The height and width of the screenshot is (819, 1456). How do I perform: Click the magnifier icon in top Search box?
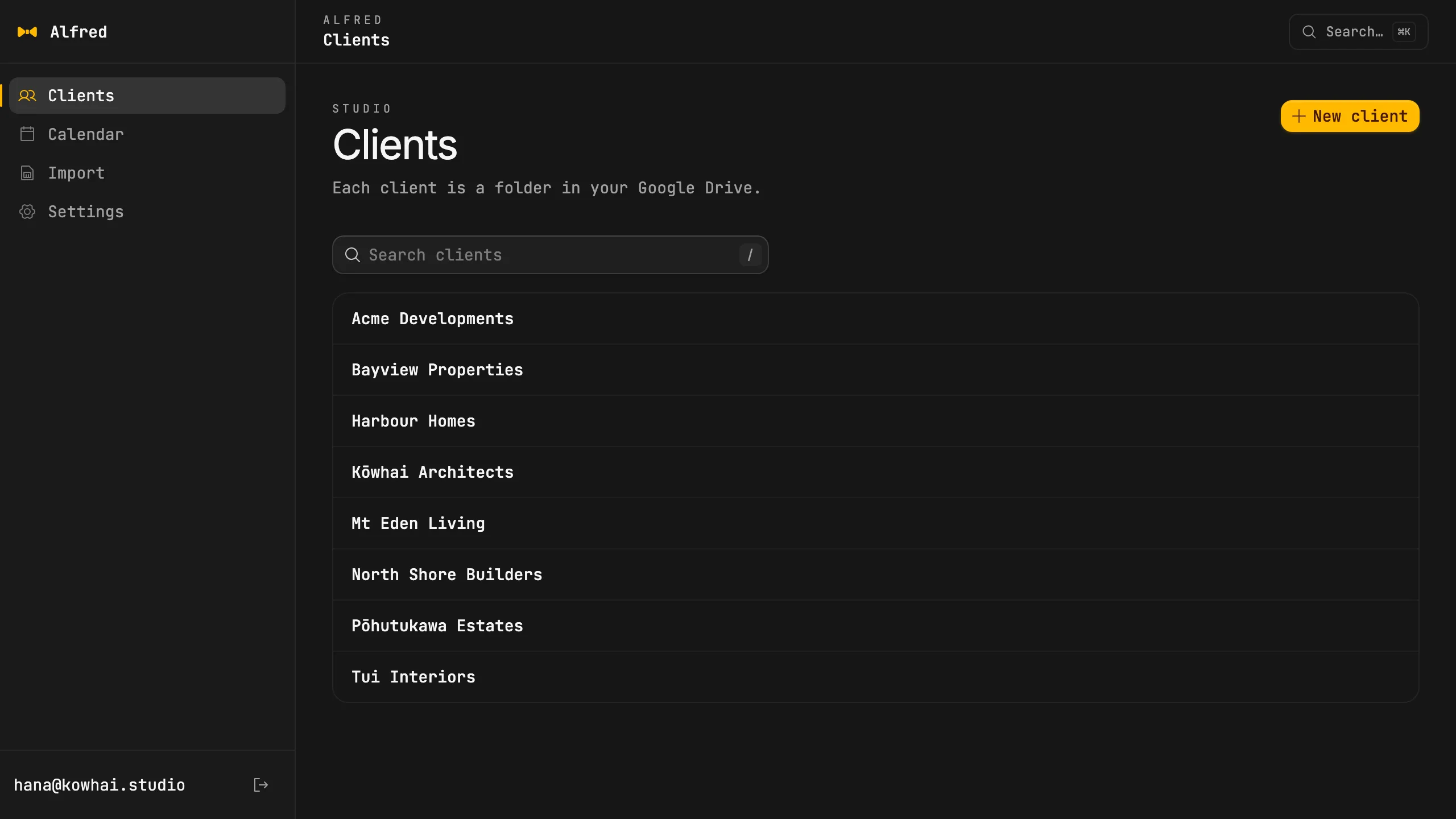(x=1309, y=32)
